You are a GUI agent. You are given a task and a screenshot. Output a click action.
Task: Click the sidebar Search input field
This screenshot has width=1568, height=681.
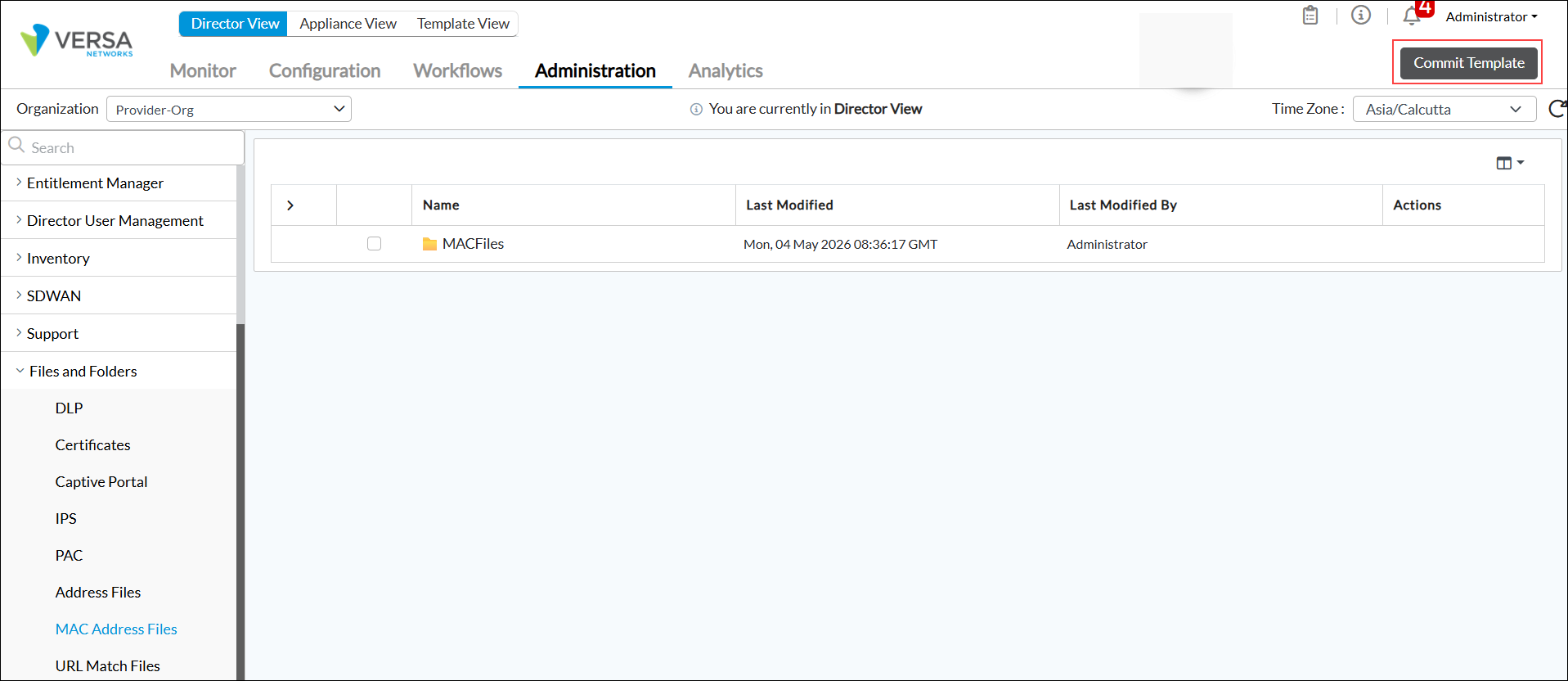click(123, 147)
